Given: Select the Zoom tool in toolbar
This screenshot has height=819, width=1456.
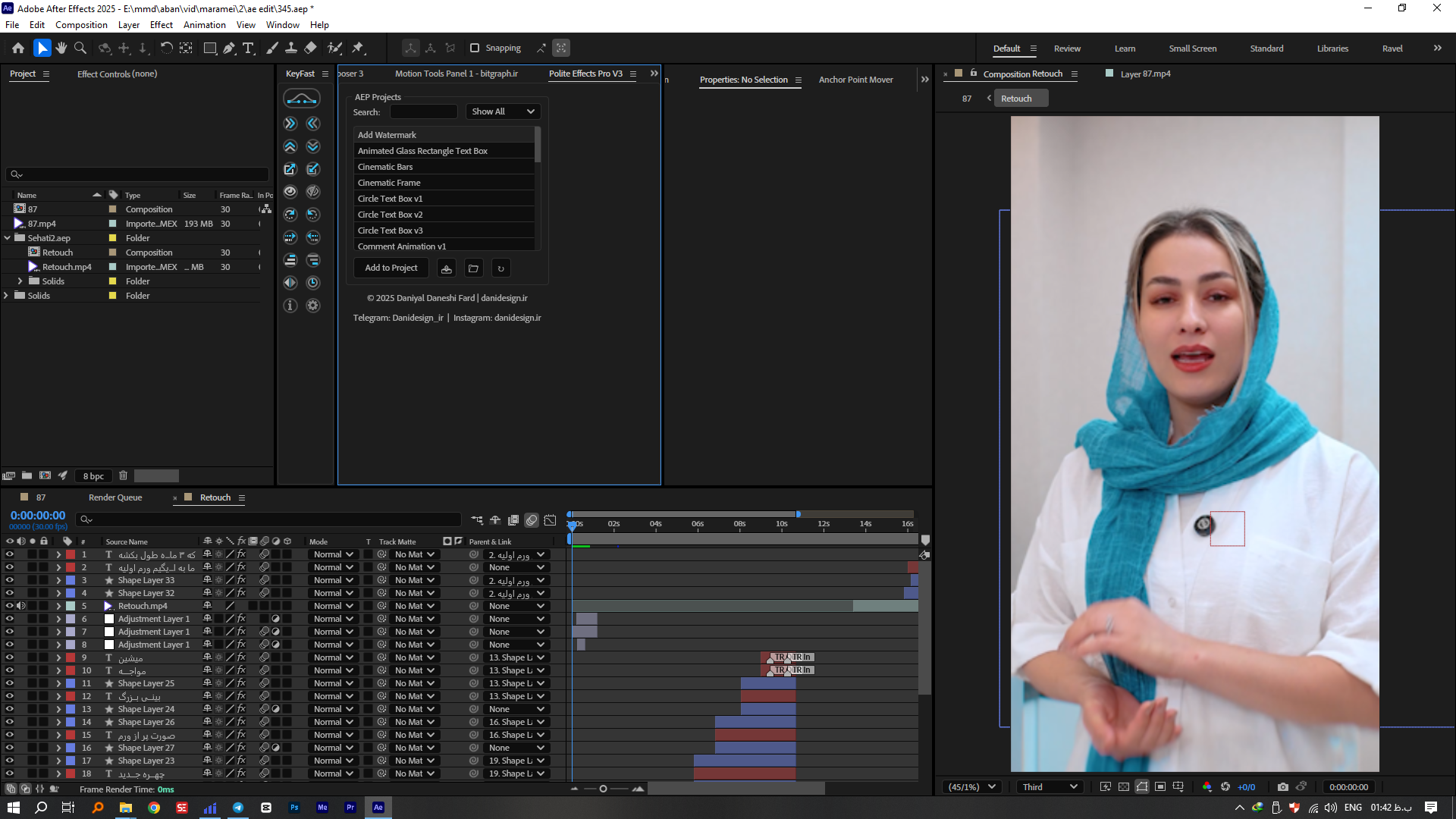Looking at the screenshot, I should click(80, 48).
